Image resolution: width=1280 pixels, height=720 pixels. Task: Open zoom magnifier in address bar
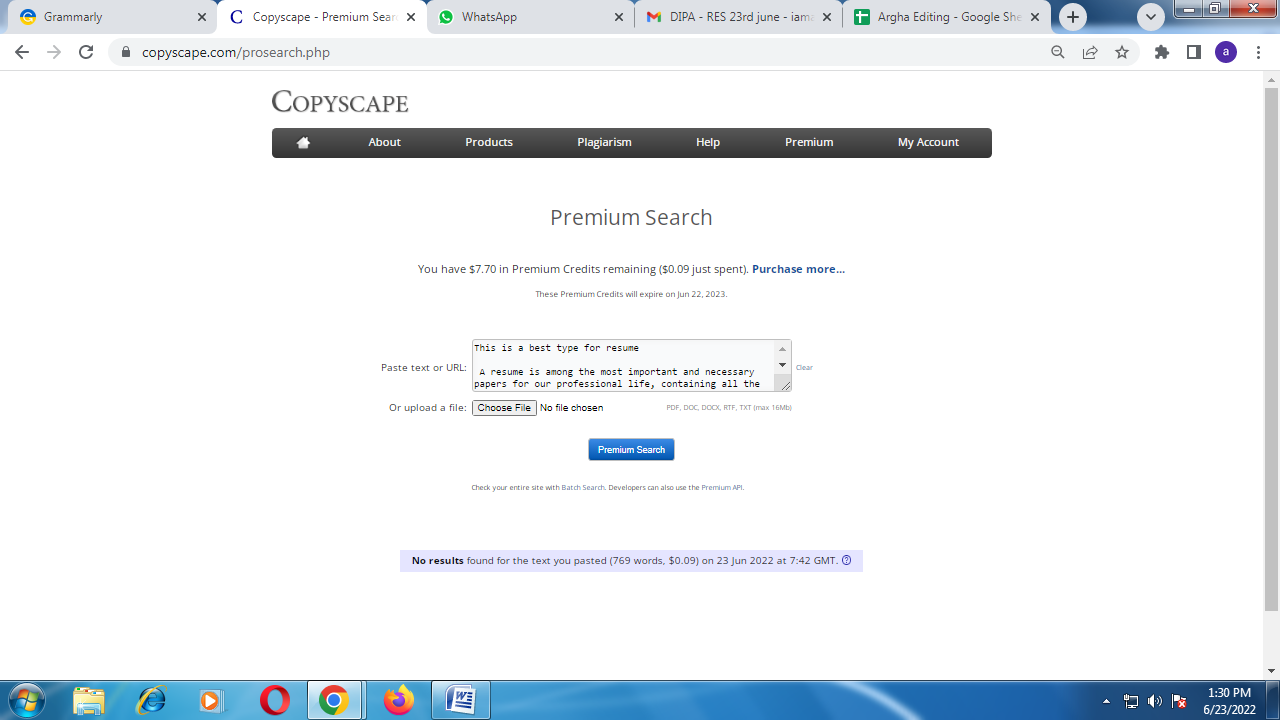[x=1058, y=52]
